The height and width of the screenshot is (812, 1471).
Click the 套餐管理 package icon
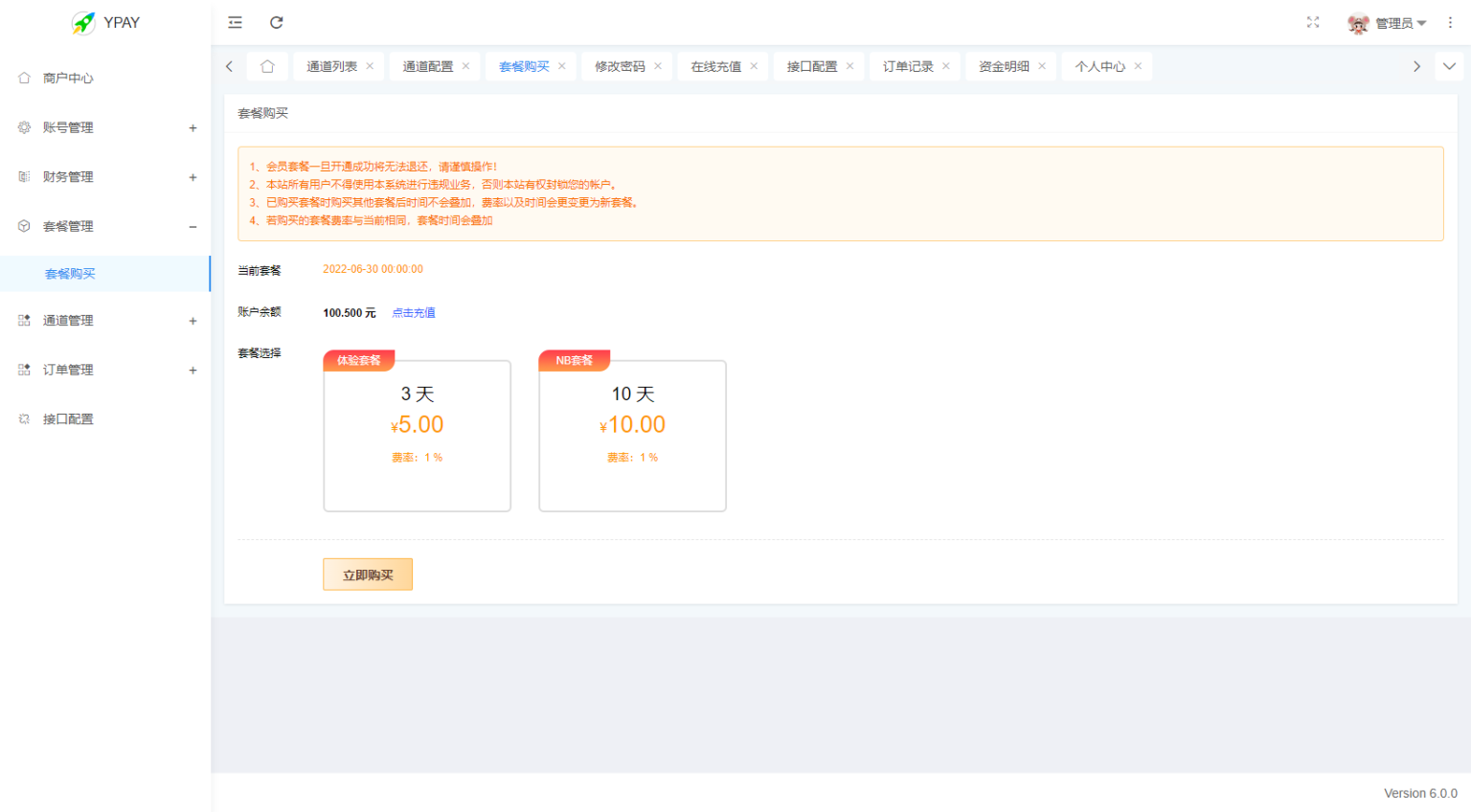pos(23,226)
